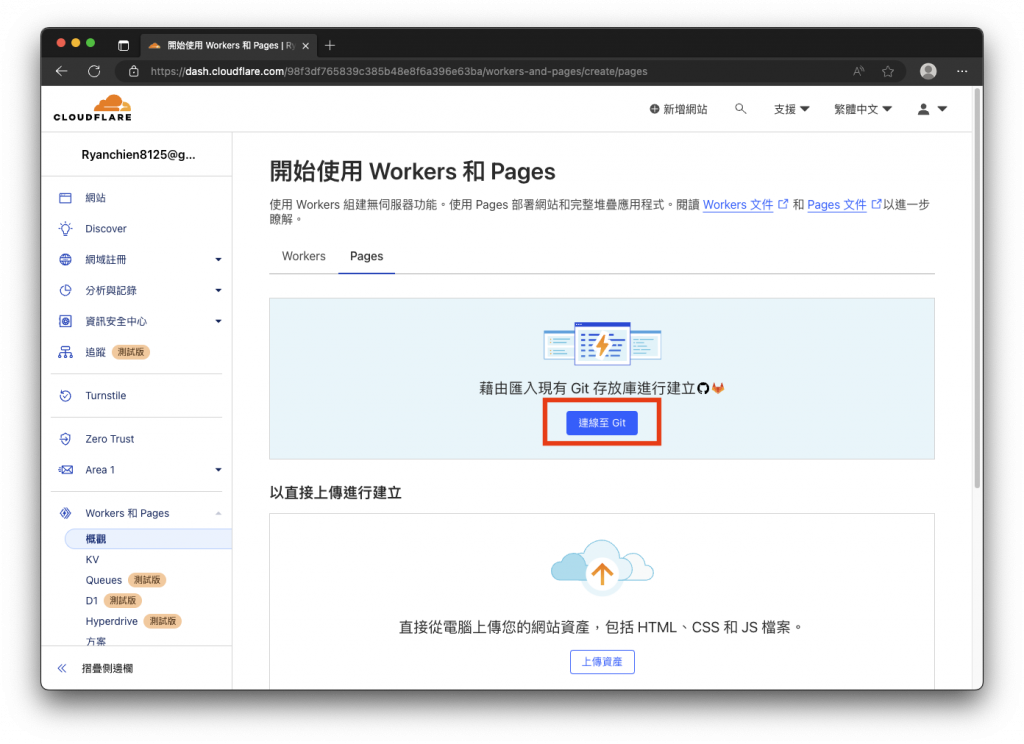
Task: Open Hyperdrive in the sidebar
Action: (x=111, y=621)
